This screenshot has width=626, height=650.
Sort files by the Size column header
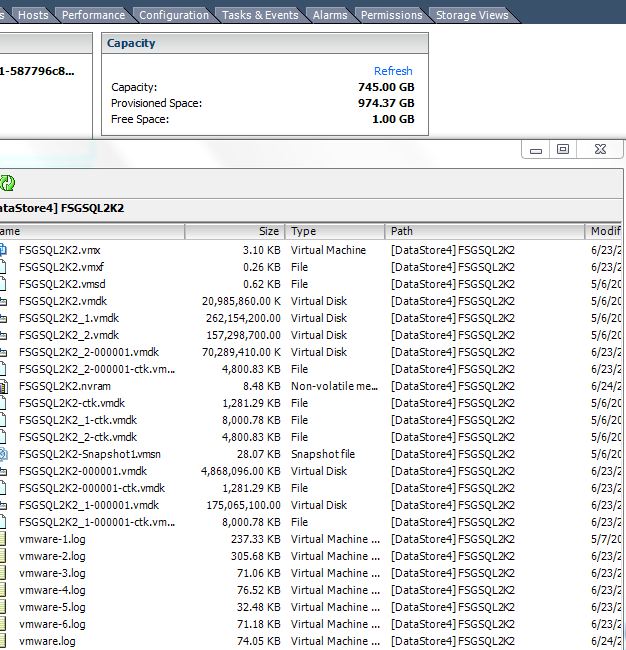[x=235, y=231]
